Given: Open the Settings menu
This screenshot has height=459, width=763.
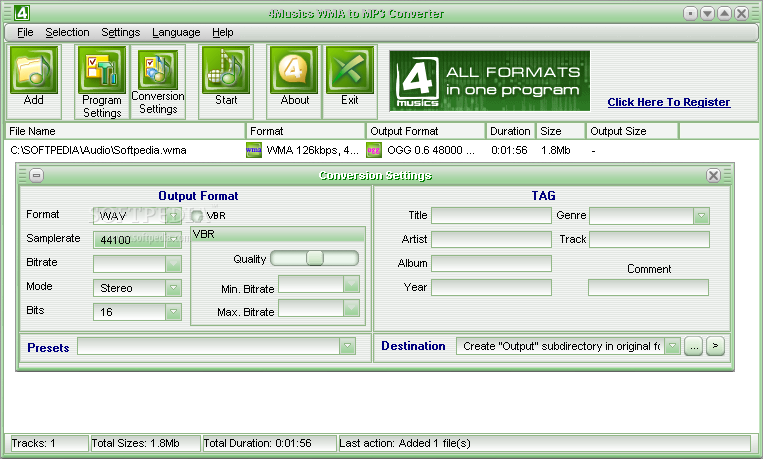Looking at the screenshot, I should click(x=121, y=32).
